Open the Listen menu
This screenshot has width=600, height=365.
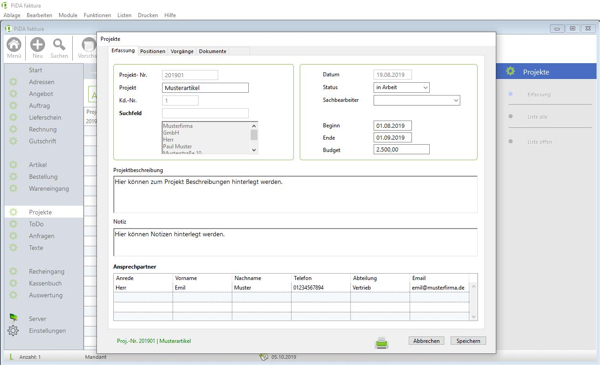point(124,15)
